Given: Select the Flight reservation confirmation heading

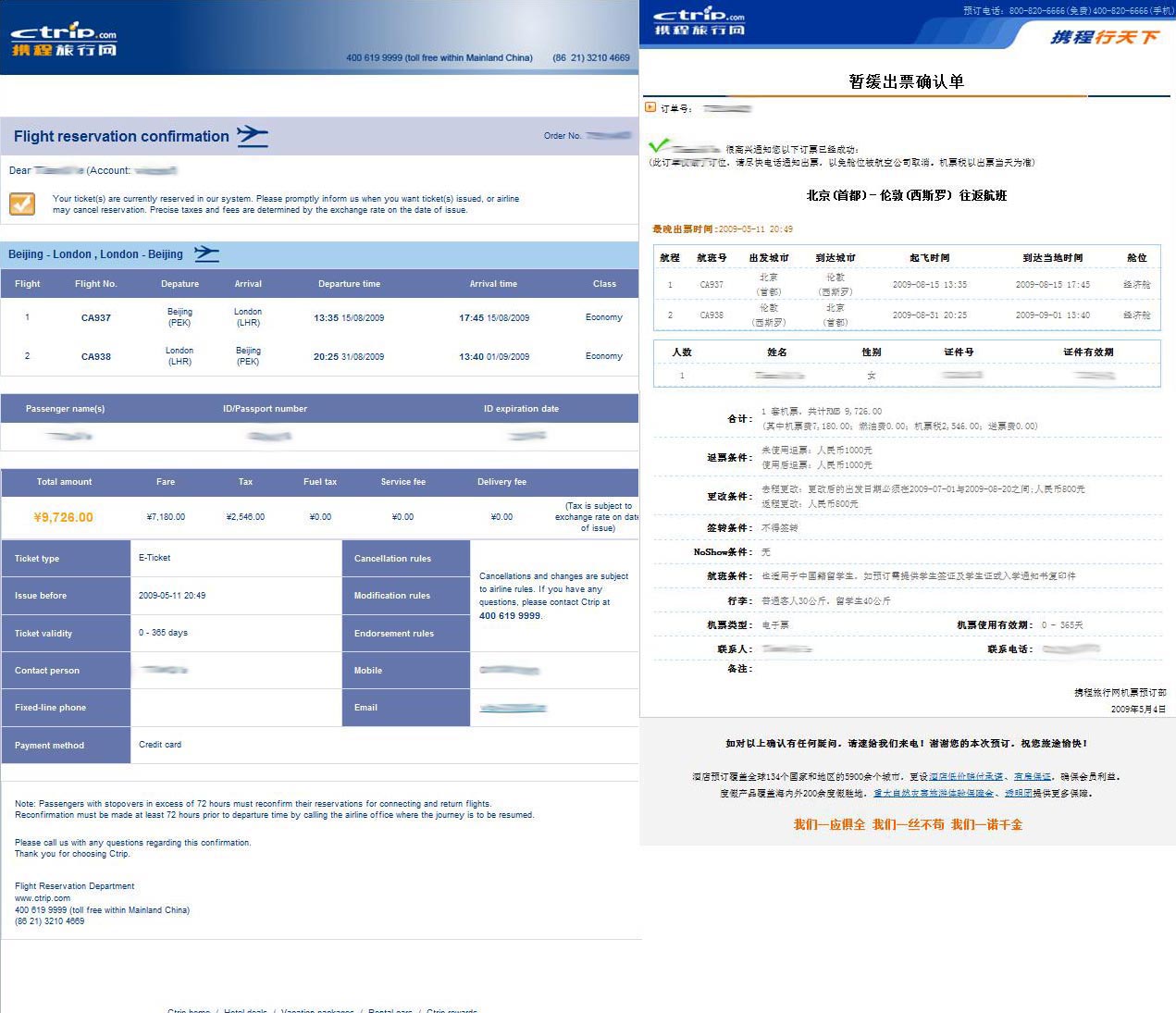Looking at the screenshot, I should 121,136.
